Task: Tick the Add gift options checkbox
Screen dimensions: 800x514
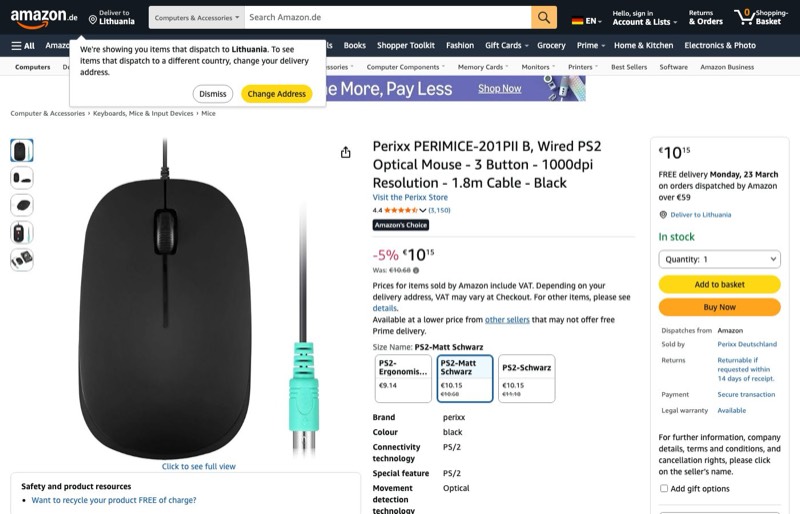Action: 664,488
